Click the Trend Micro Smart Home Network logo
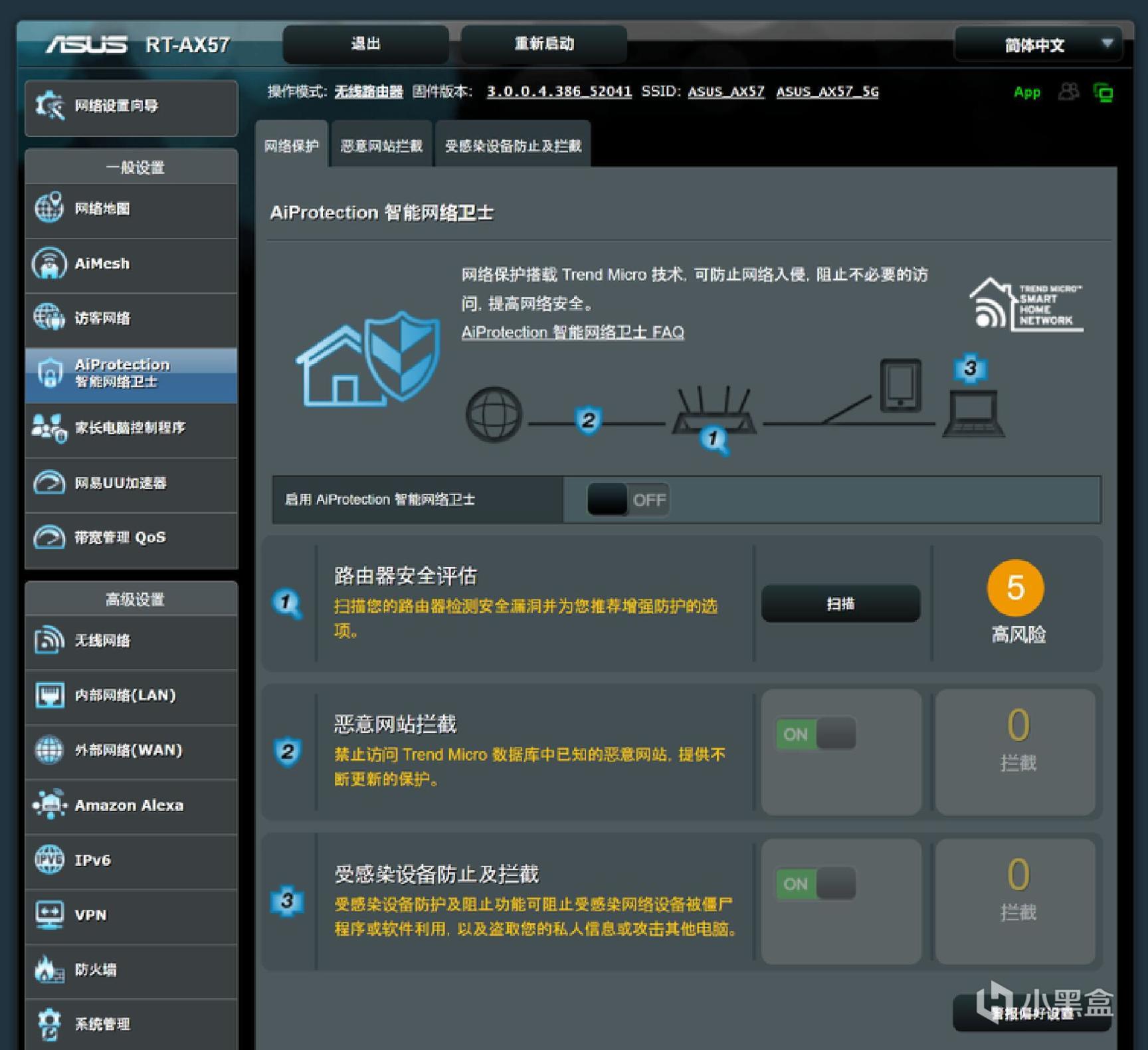The height and width of the screenshot is (1050, 1148). tap(1026, 304)
